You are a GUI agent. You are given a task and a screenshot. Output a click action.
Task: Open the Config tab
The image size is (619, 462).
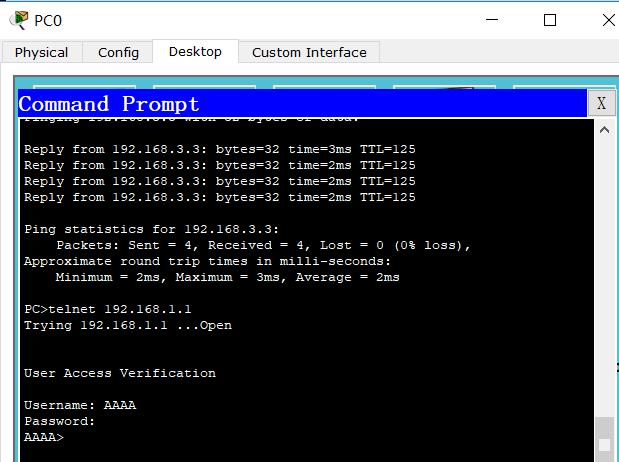pyautogui.click(x=118, y=53)
